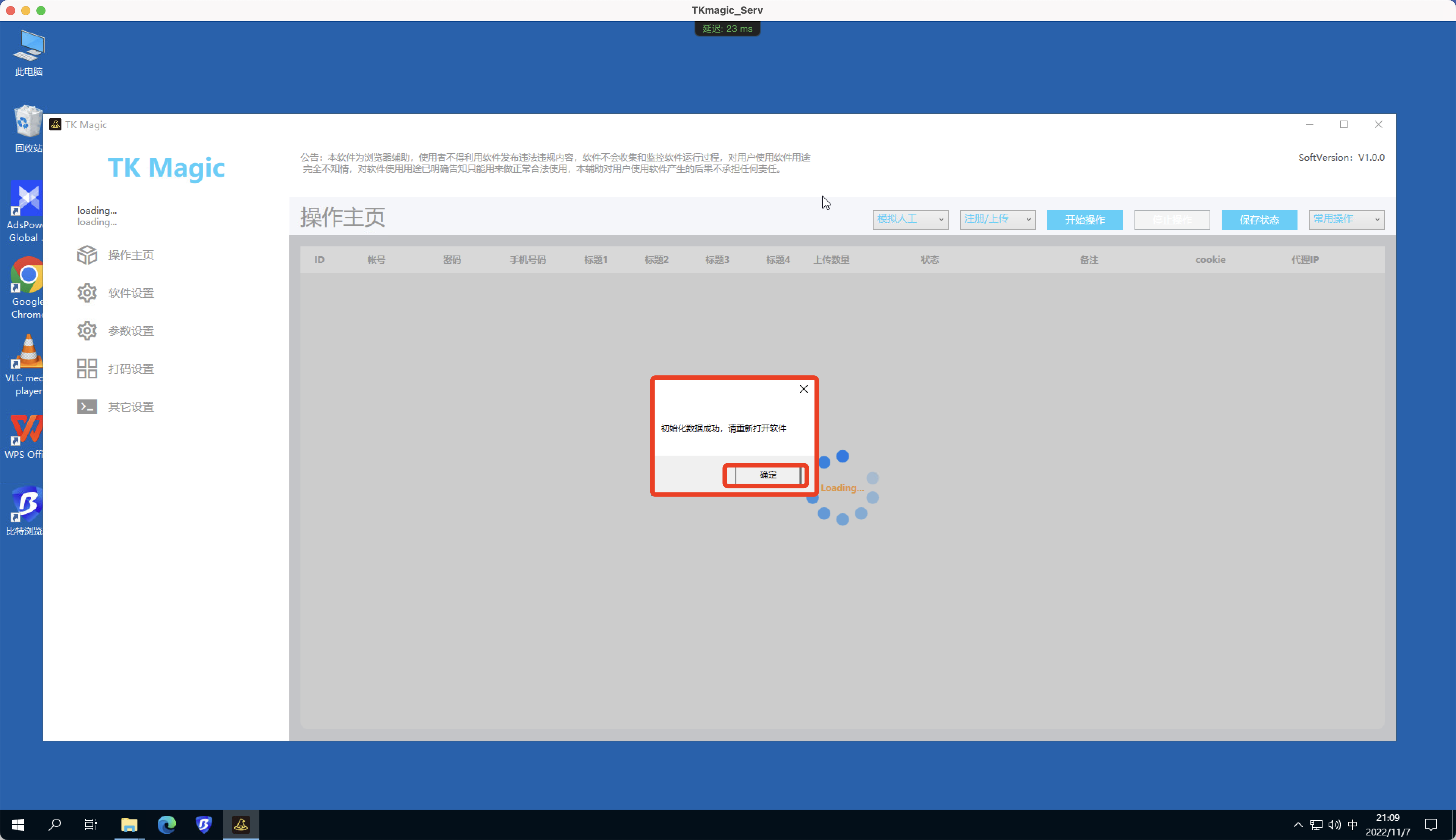Open Microsoft Edge from the taskbar
Viewport: 1456px width, 840px height.
pos(167,824)
